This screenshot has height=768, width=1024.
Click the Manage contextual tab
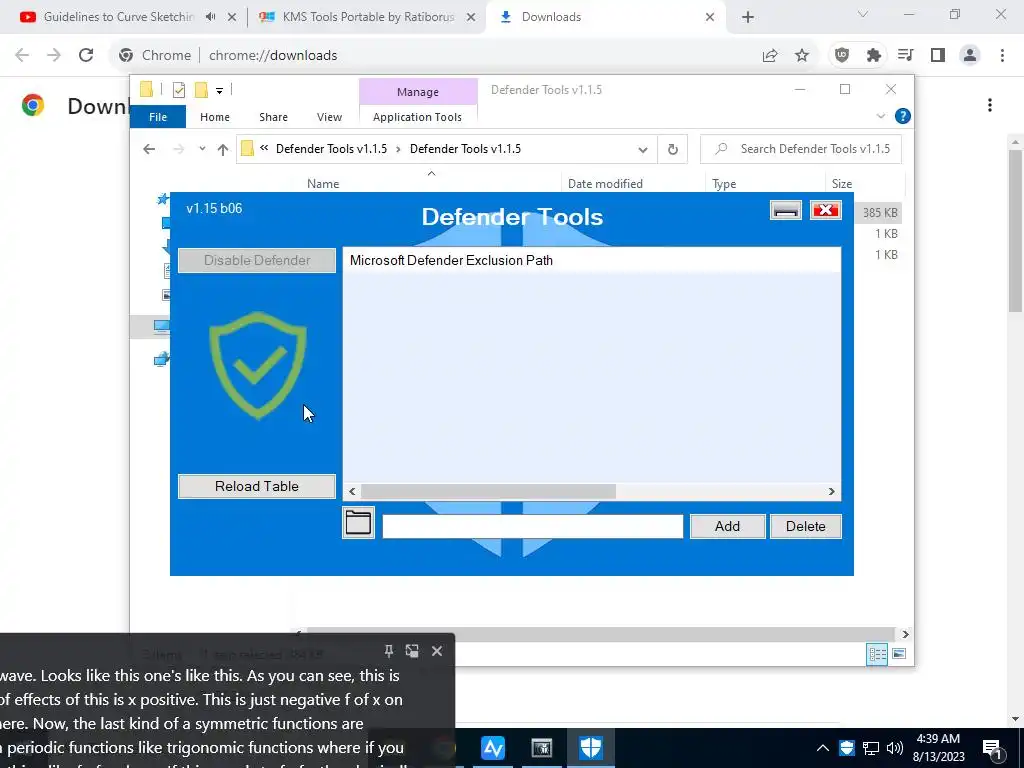tap(418, 92)
